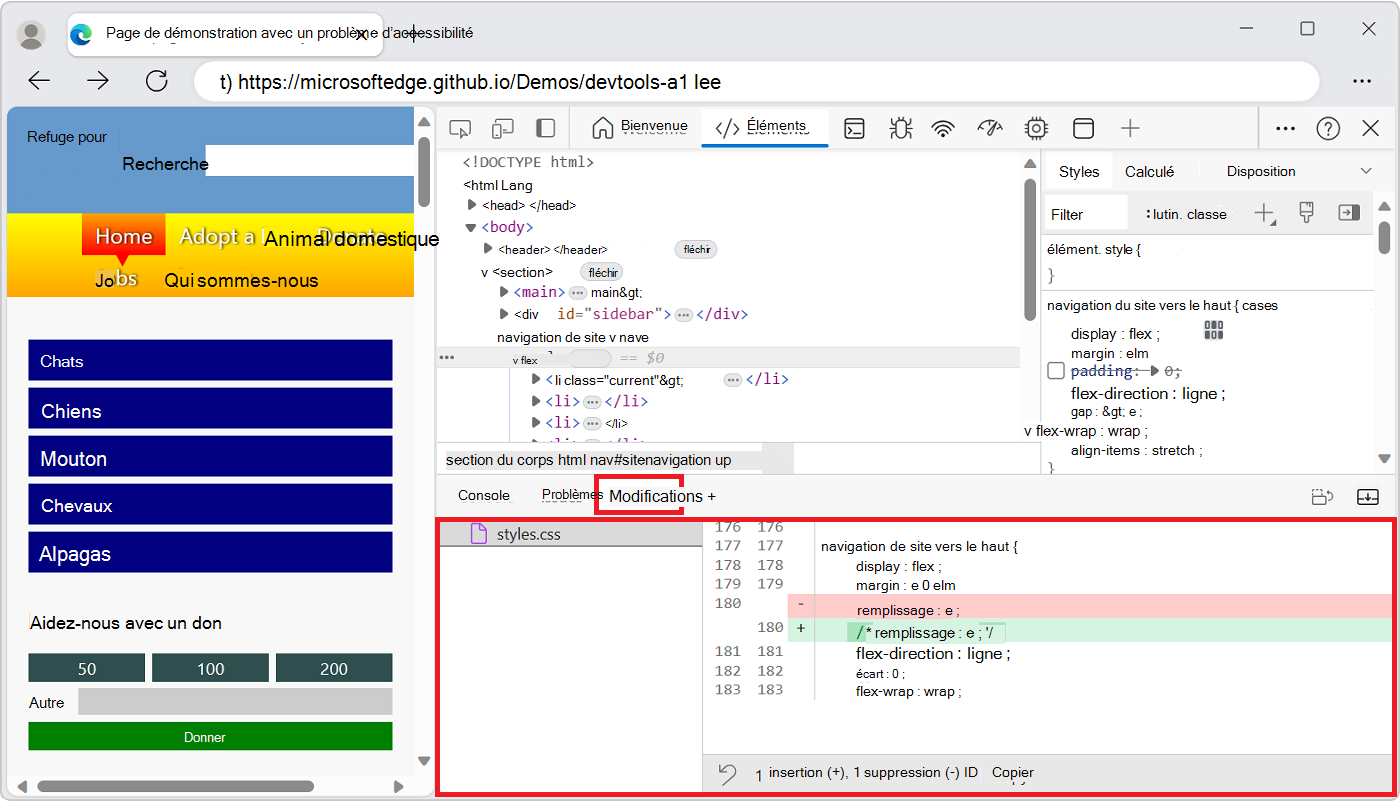Screen dimensions: 1400x801
Task: Expand the head element in the DOM tree
Action: [472, 204]
